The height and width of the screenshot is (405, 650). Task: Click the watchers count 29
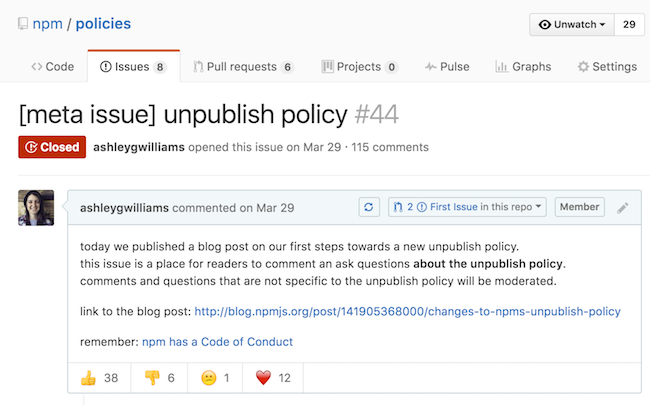pyautogui.click(x=629, y=24)
